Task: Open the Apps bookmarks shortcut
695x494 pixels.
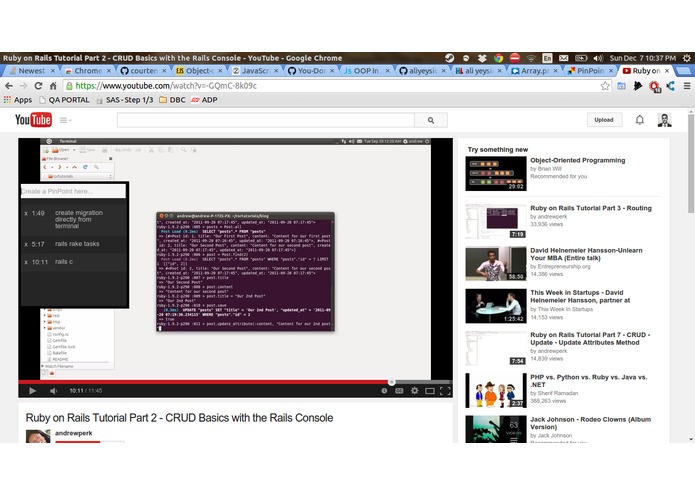Action: [18, 100]
